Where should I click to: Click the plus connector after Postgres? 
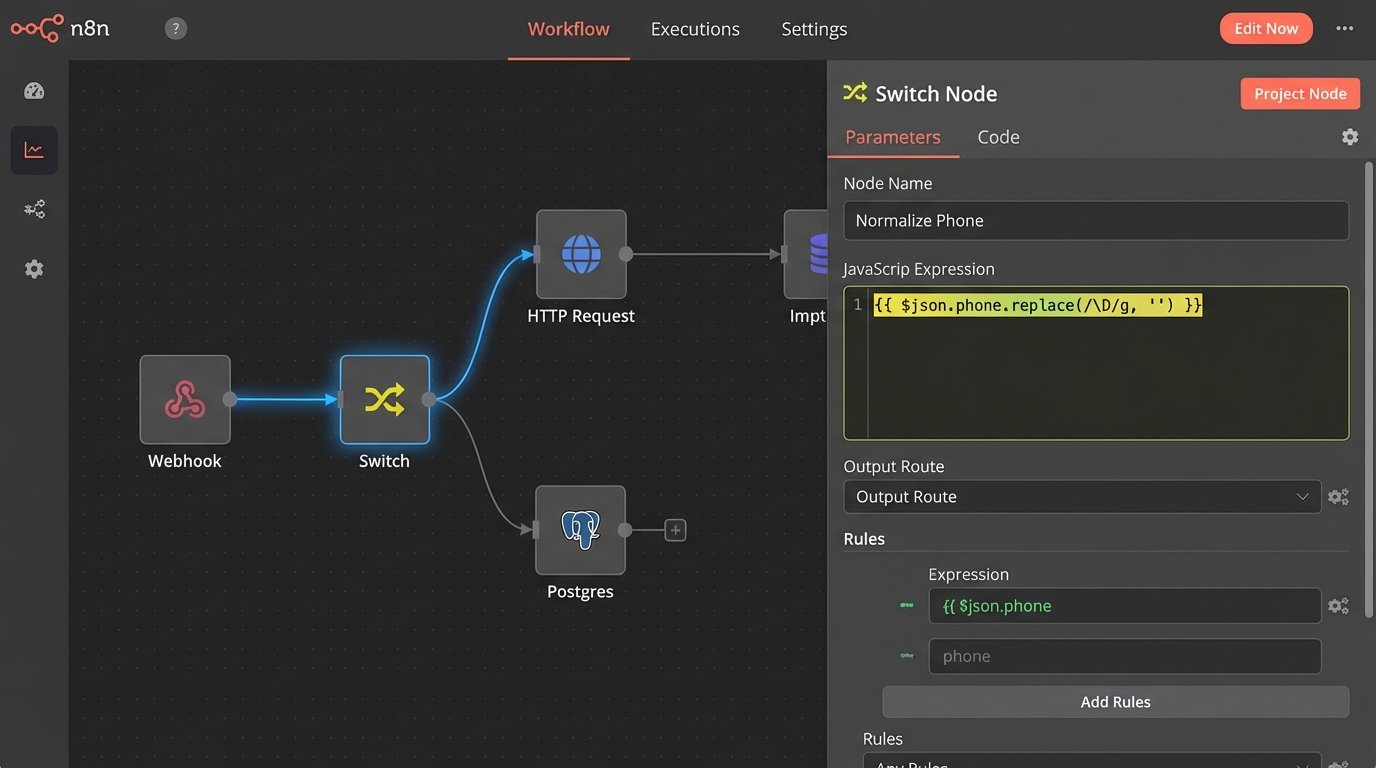tap(675, 530)
